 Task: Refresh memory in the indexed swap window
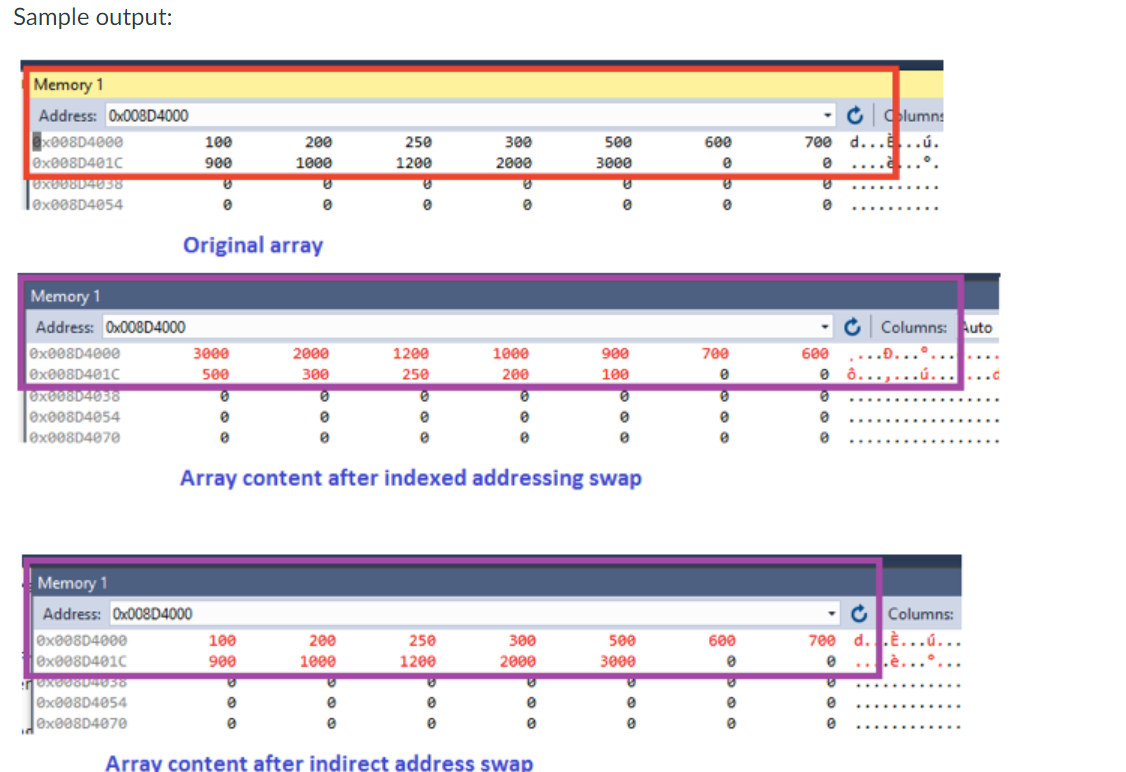click(x=852, y=327)
